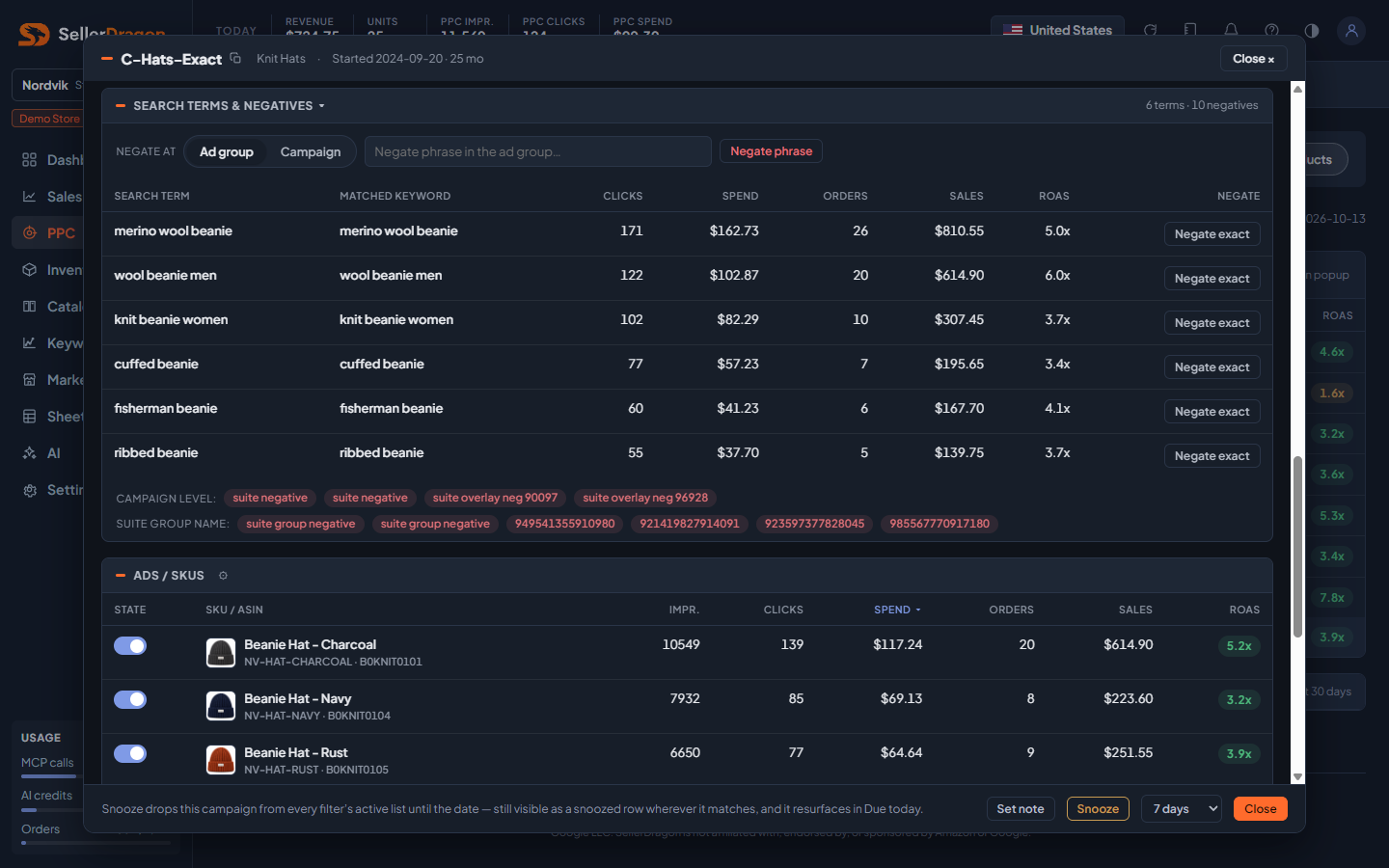This screenshot has width=1389, height=868.
Task: Copy the C-Hats-Exact campaign name icon
Action: pyautogui.click(x=235, y=58)
